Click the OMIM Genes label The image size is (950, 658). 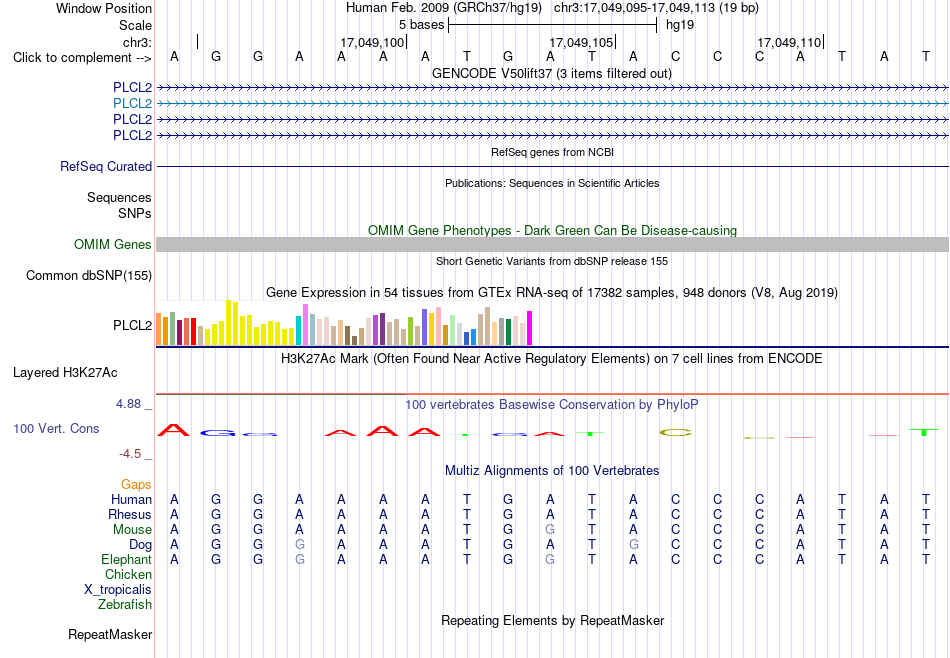point(113,244)
